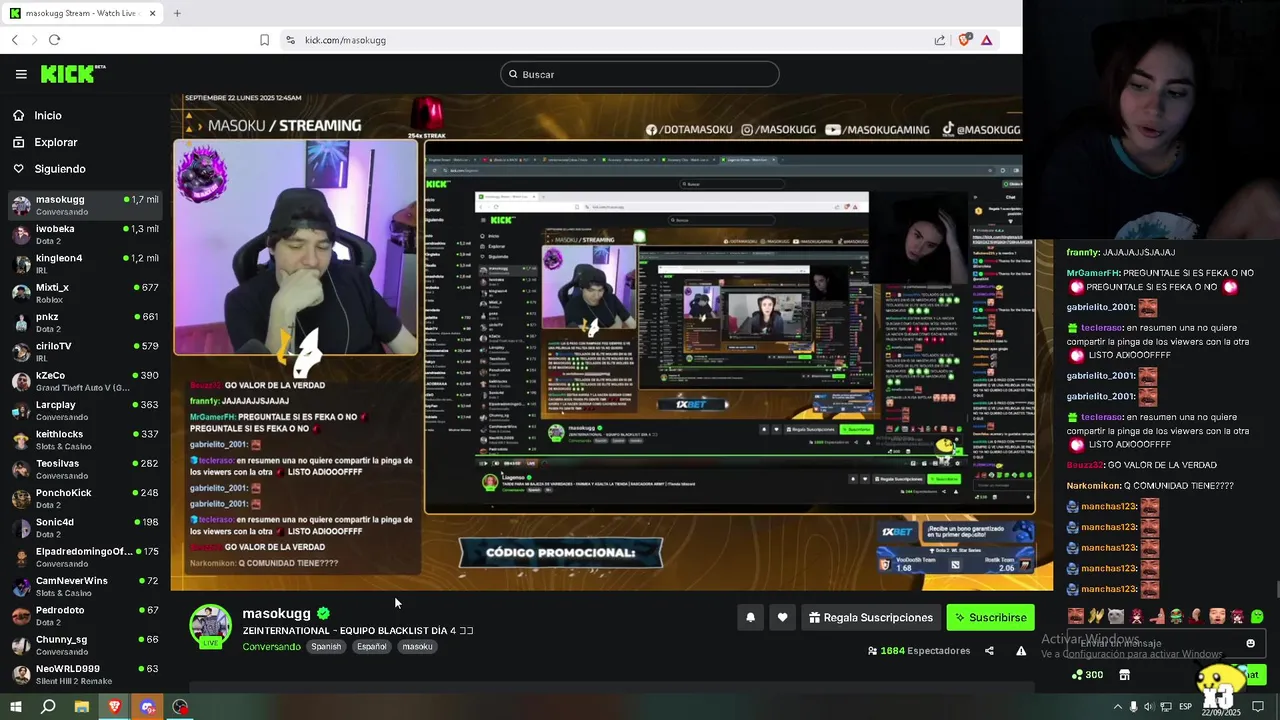This screenshot has height=720, width=1280.
Task: Click the stream video player
Action: 611,341
